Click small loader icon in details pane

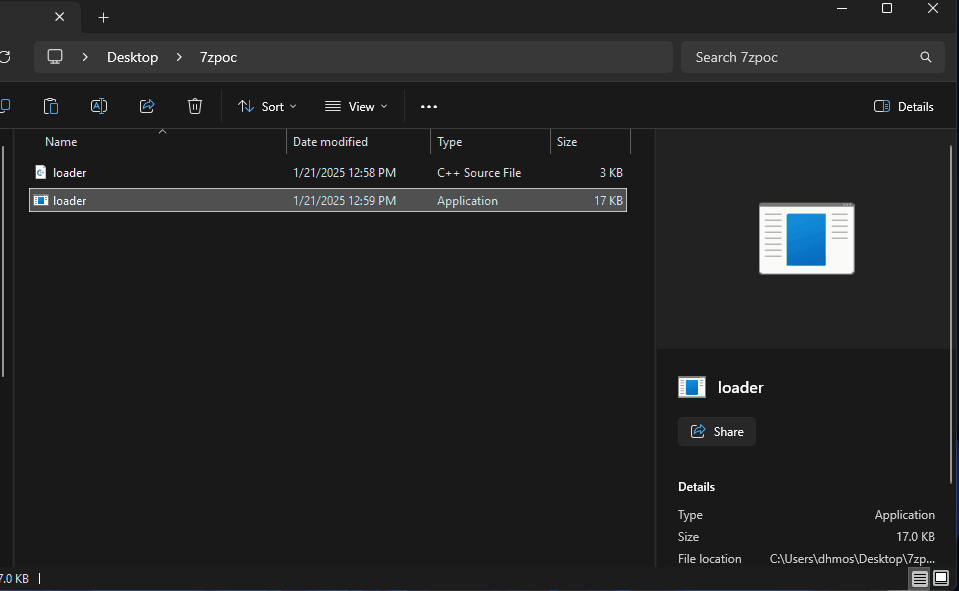pos(692,387)
